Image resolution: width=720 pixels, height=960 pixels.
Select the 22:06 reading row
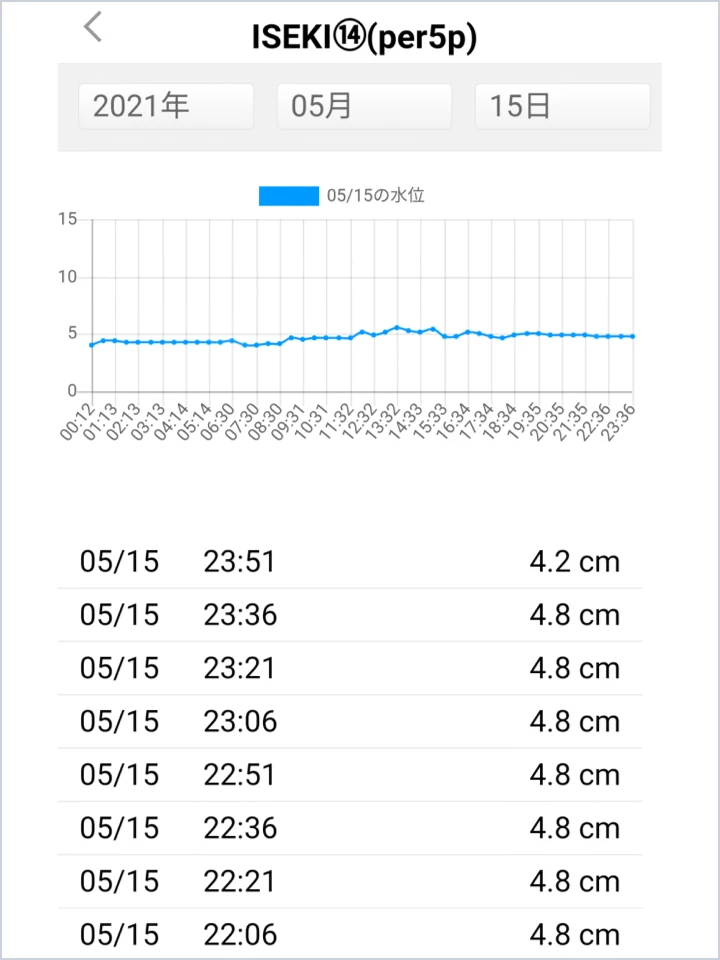pyautogui.click(x=350, y=935)
